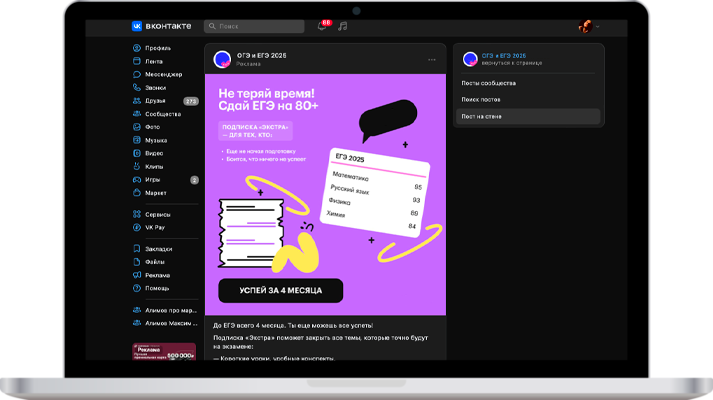Open the music note icon in header
The width and height of the screenshot is (713, 400).
click(343, 26)
